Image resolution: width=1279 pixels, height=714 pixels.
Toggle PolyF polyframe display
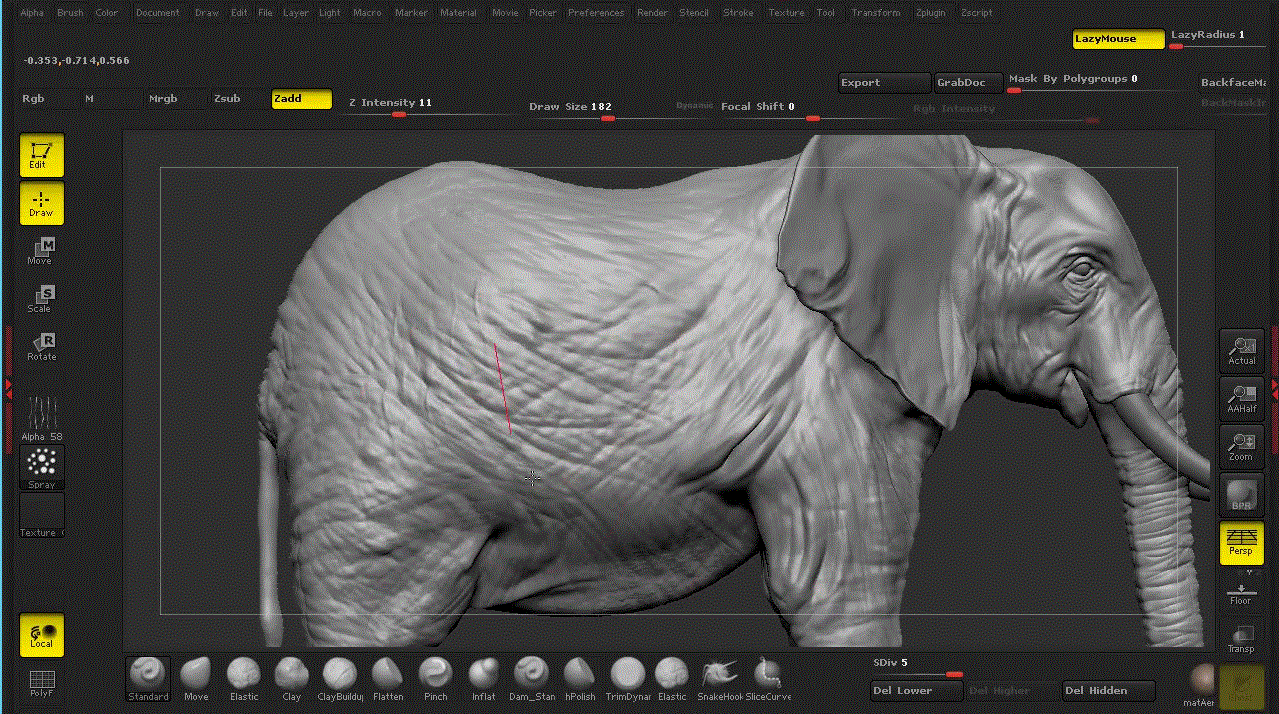pyautogui.click(x=41, y=683)
